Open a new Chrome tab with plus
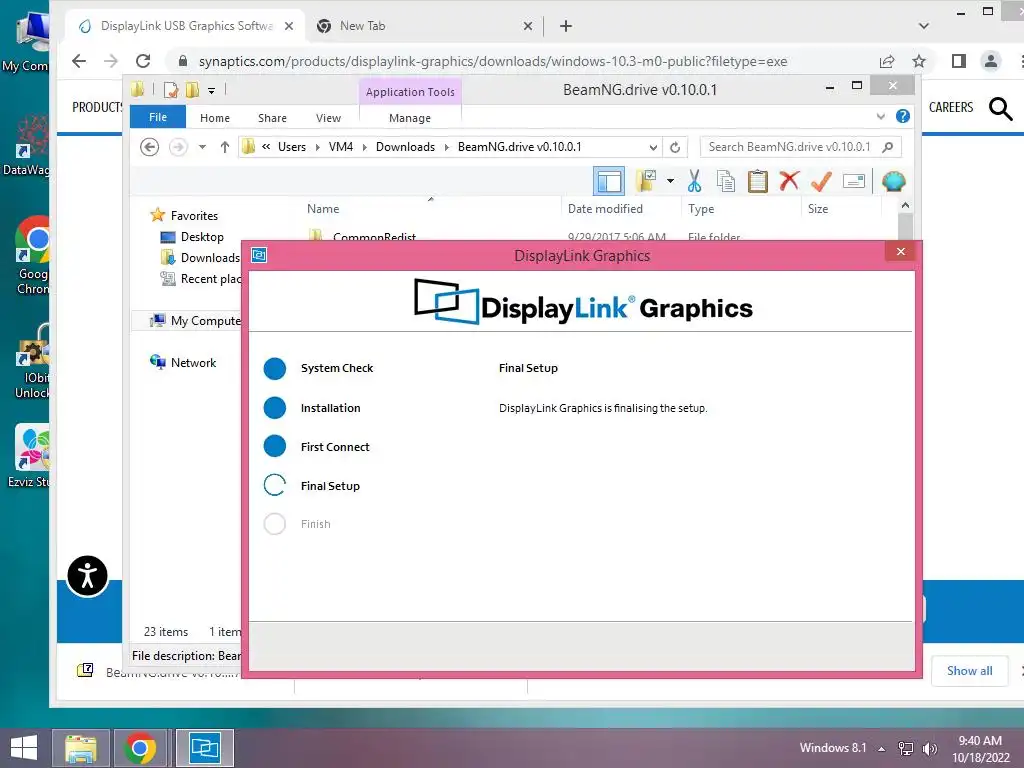 click(566, 26)
